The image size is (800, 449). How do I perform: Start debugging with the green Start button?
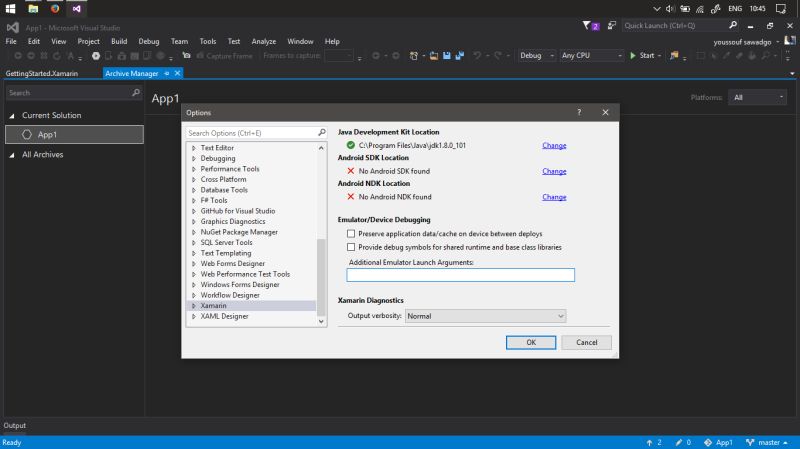point(642,56)
